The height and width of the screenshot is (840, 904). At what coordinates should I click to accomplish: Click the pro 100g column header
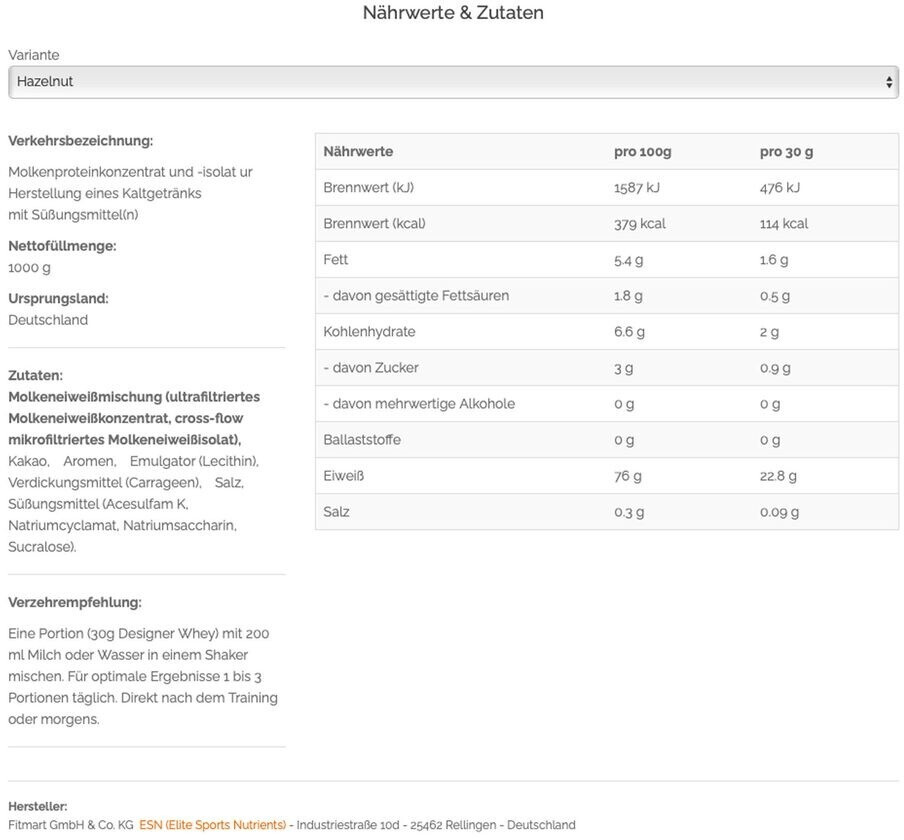642,152
